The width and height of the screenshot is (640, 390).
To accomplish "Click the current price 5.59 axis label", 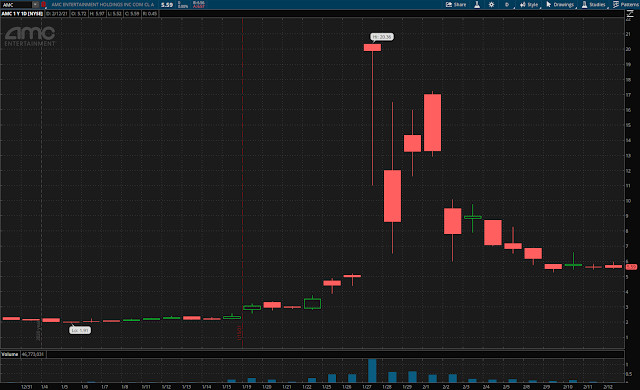I will coord(631,267).
